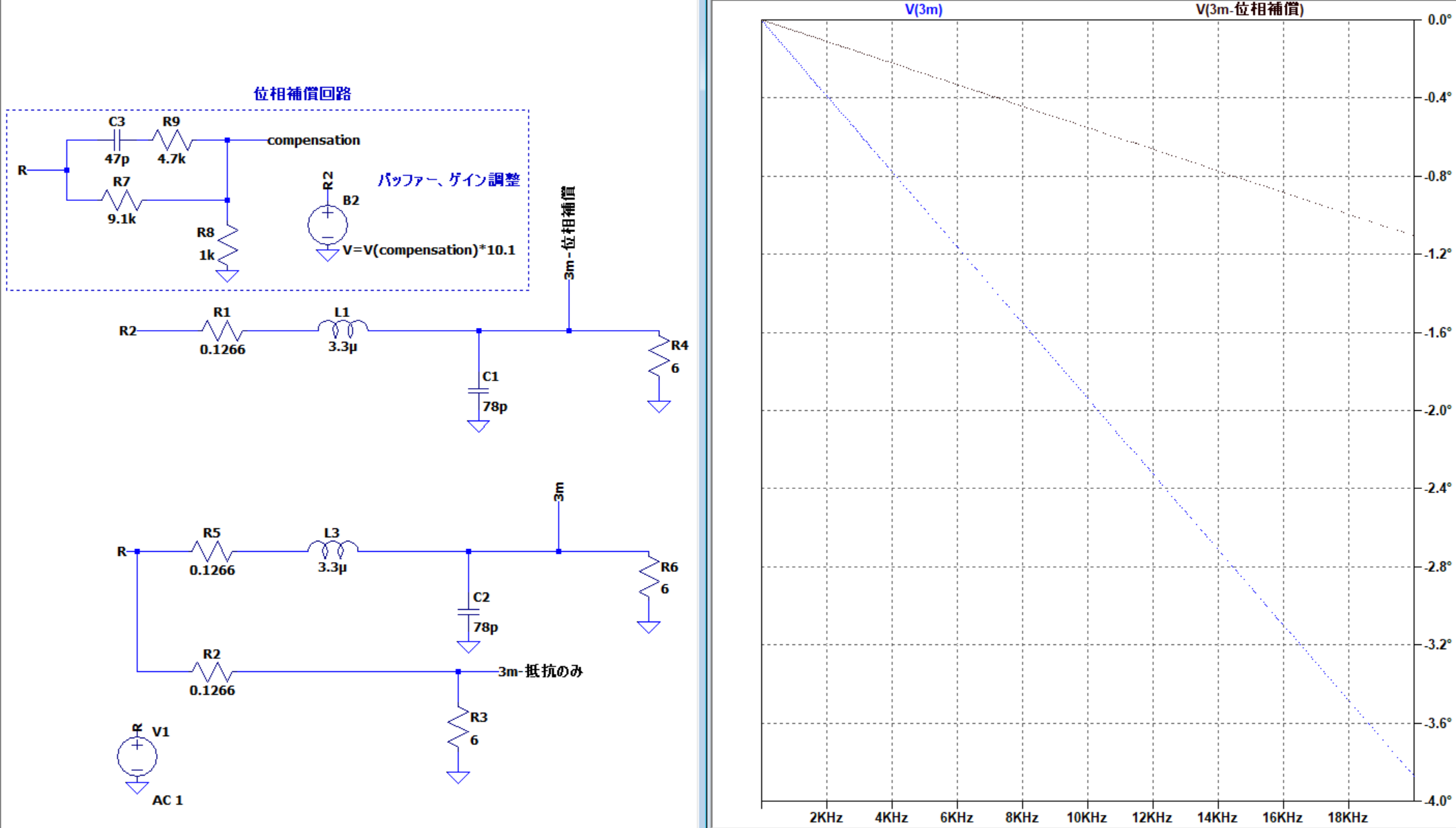
Task: Click the 9.1k value of R7
Action: (122, 219)
